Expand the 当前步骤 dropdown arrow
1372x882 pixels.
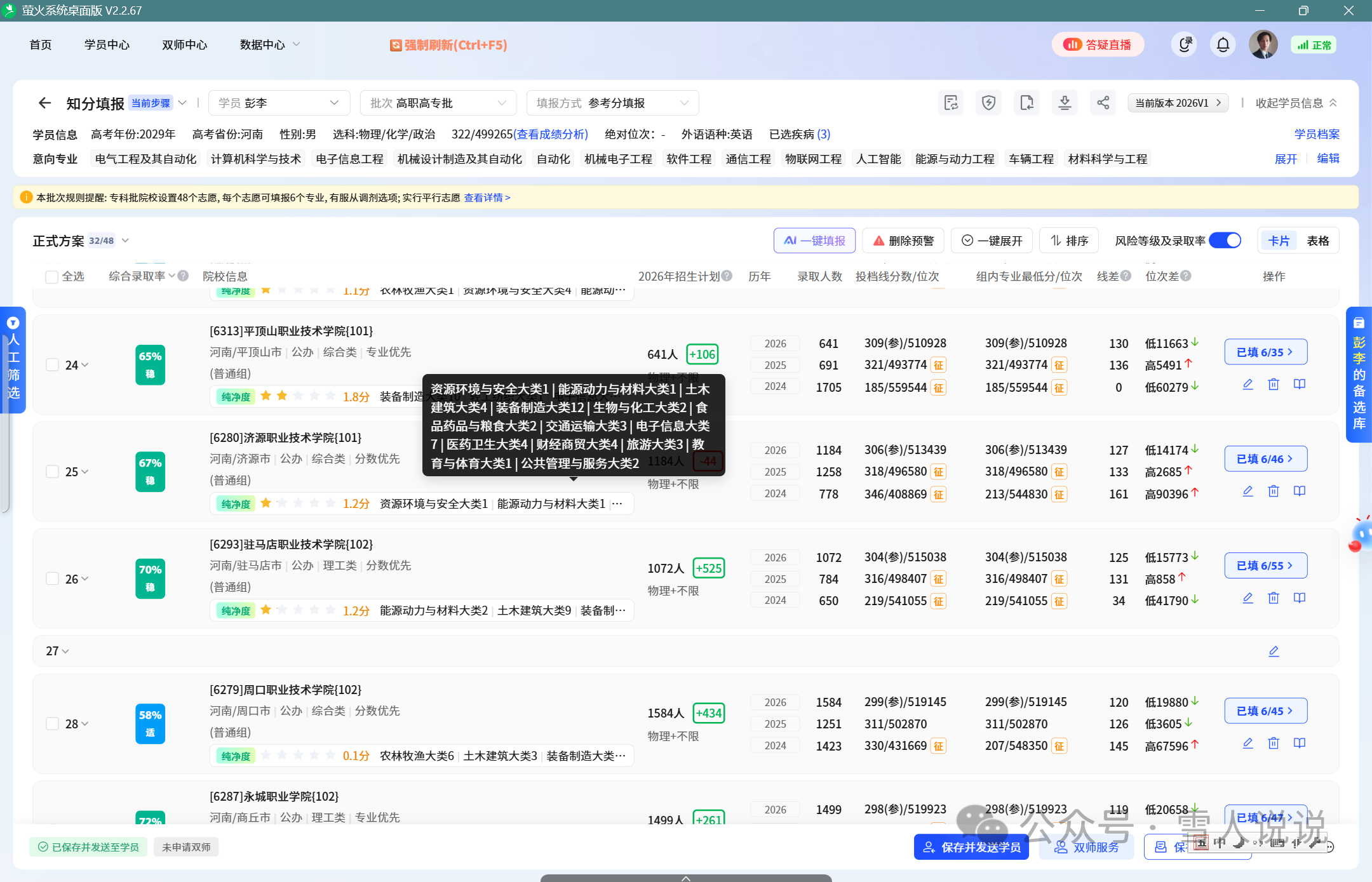coord(182,103)
